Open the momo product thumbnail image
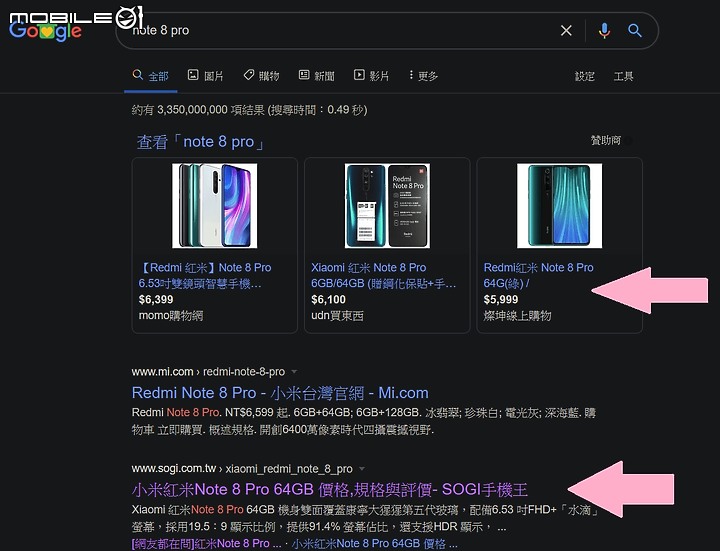The height and width of the screenshot is (551, 720). pos(214,206)
